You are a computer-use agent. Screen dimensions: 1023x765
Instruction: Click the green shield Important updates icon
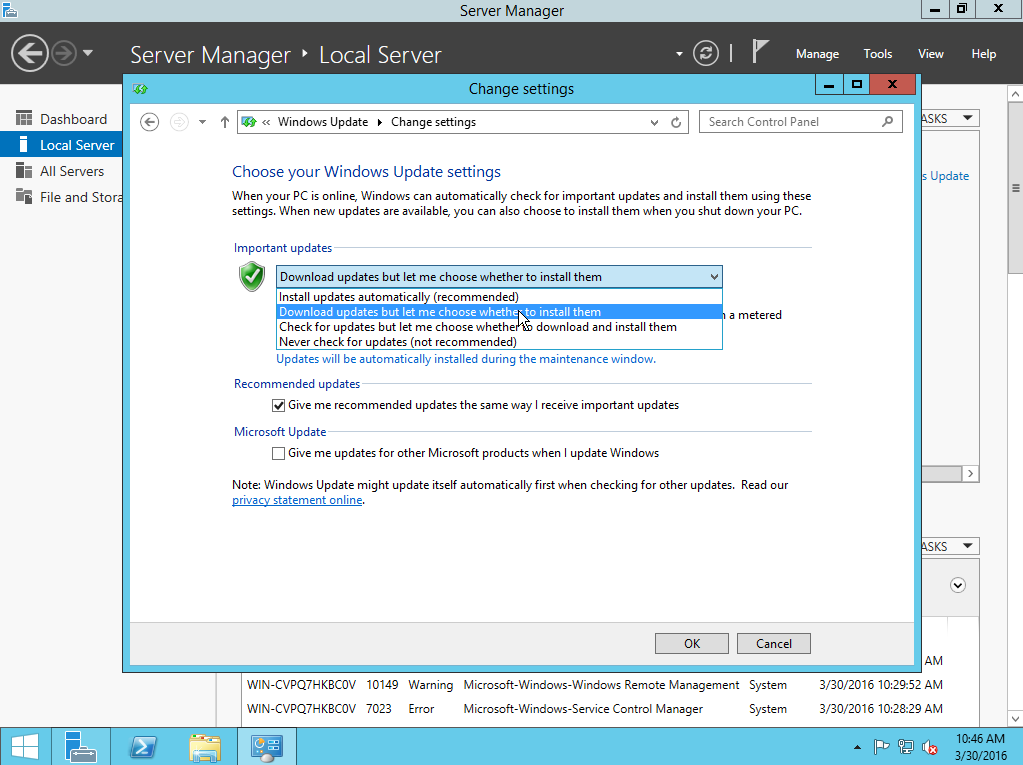click(x=252, y=277)
